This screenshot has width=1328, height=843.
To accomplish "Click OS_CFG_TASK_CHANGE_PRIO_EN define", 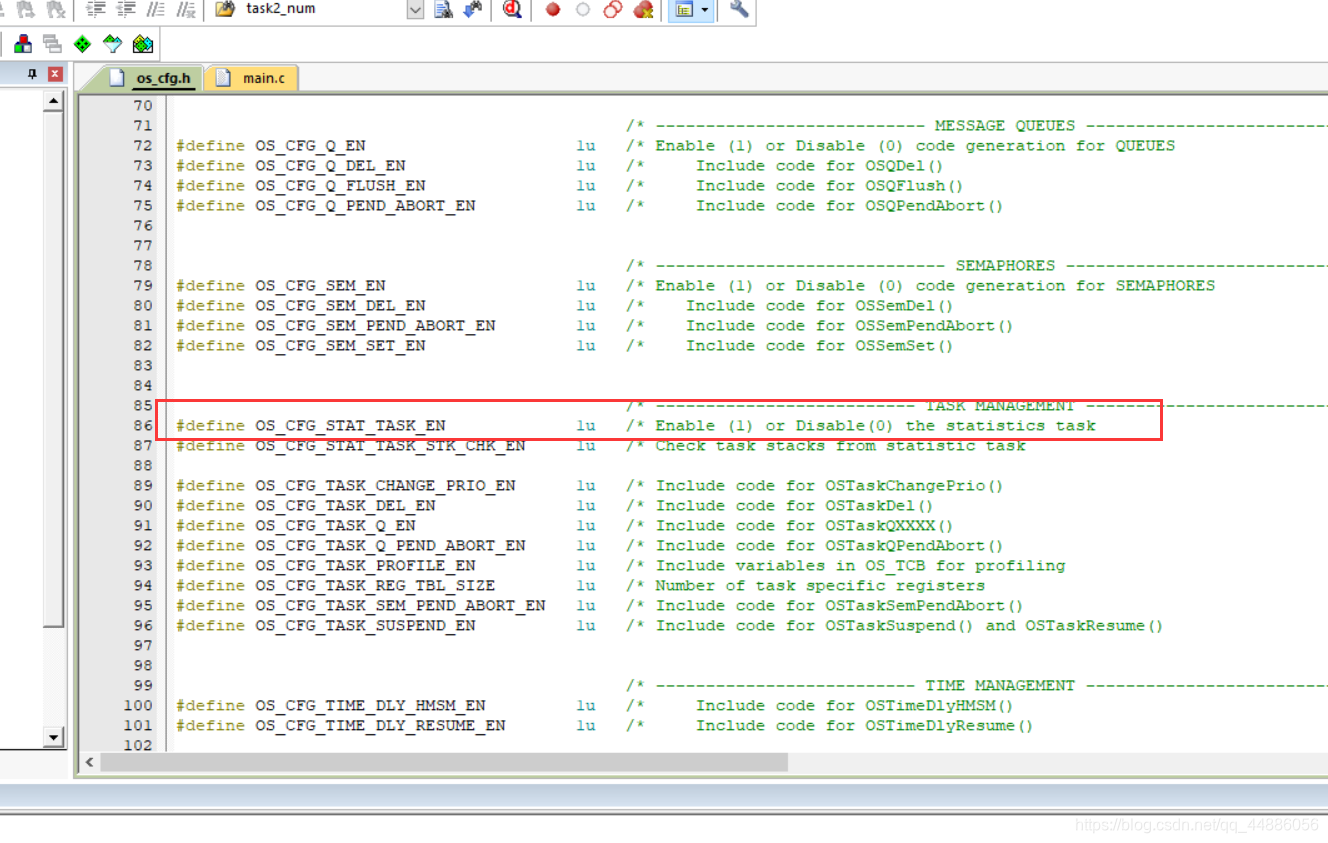I will (385, 486).
